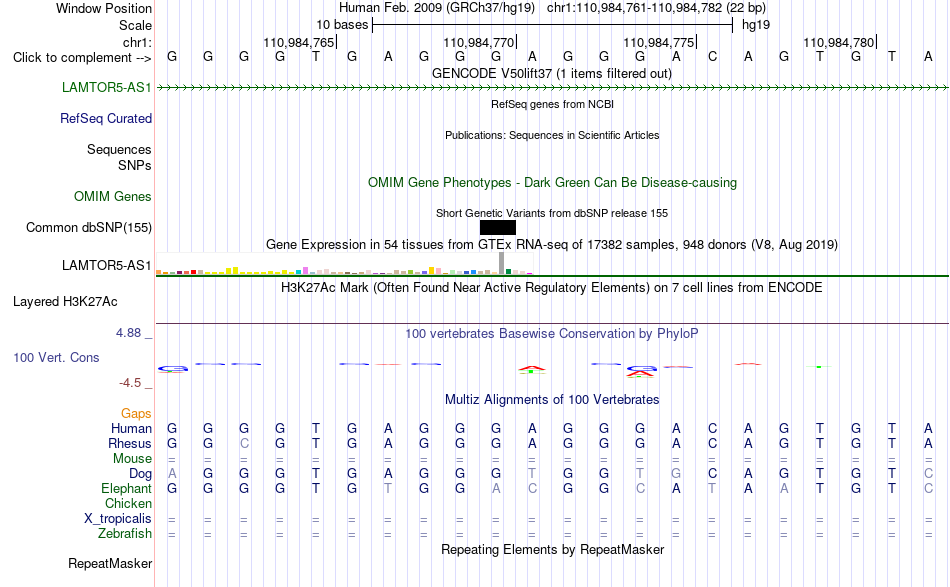Select the X_tropicalis species label
Image resolution: width=950 pixels, height=587 pixels.
coord(118,519)
